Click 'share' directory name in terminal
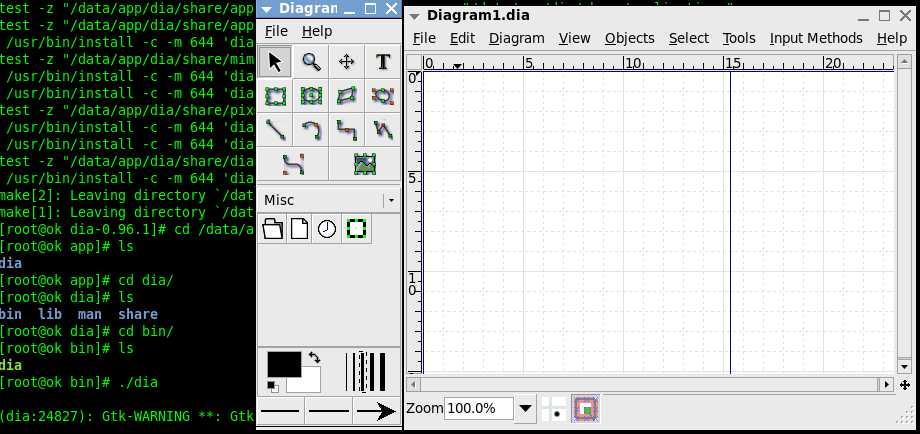This screenshot has height=434, width=920. [138, 314]
